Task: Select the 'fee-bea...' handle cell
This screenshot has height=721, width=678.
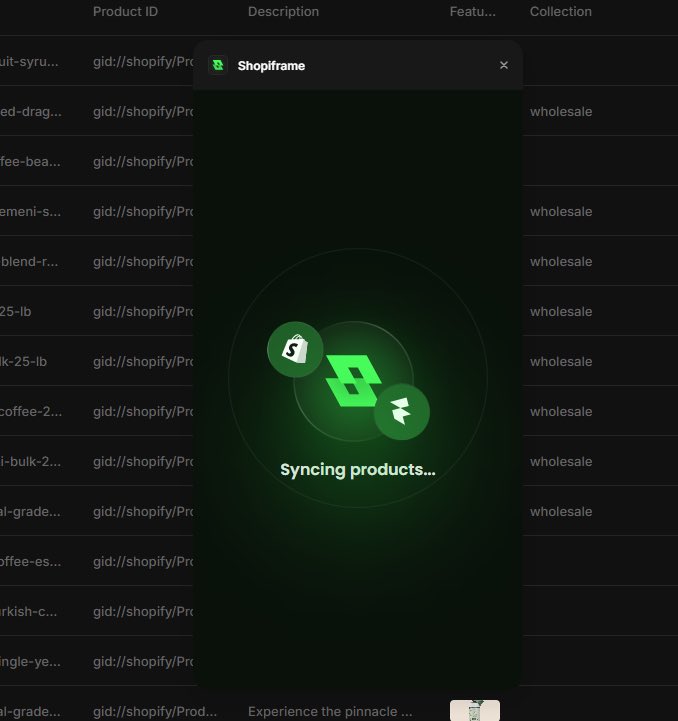Action: point(30,162)
